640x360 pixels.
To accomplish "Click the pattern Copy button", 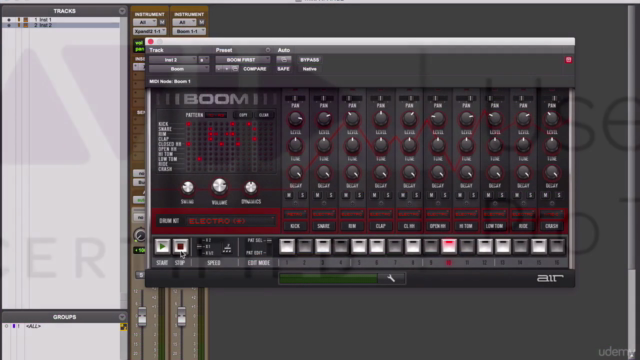I will click(x=243, y=115).
